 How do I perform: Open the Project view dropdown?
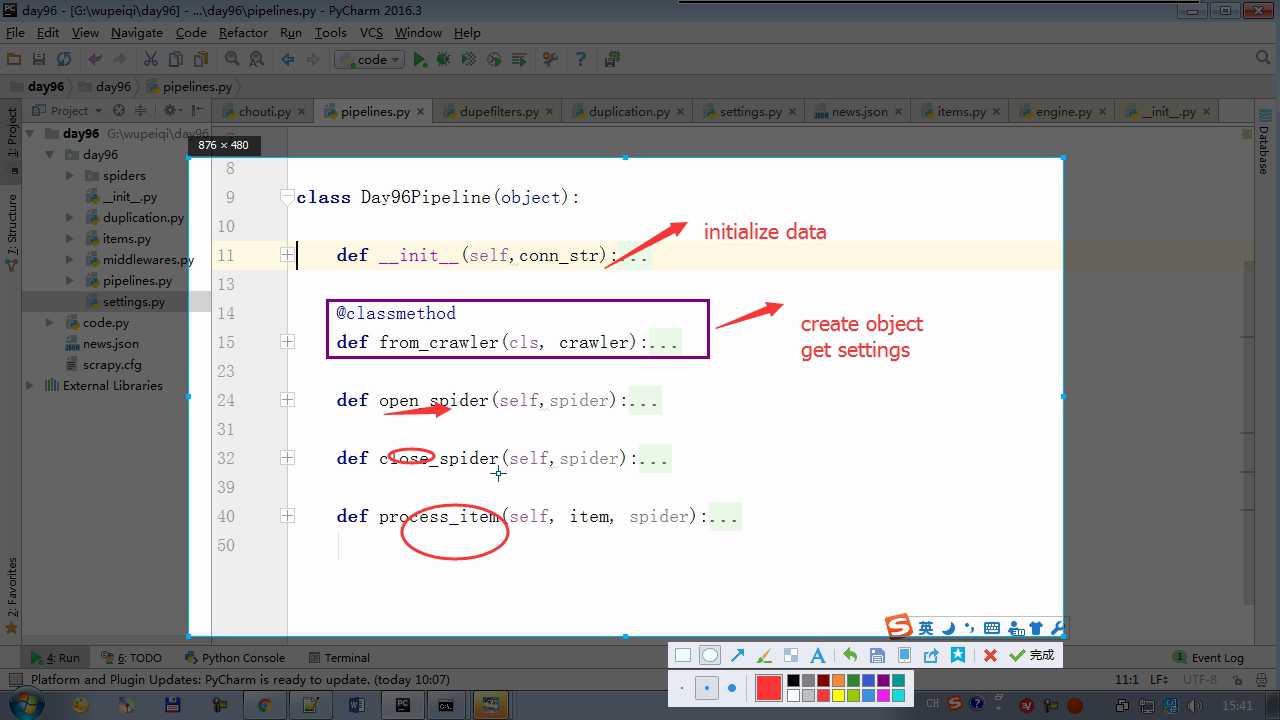67,111
